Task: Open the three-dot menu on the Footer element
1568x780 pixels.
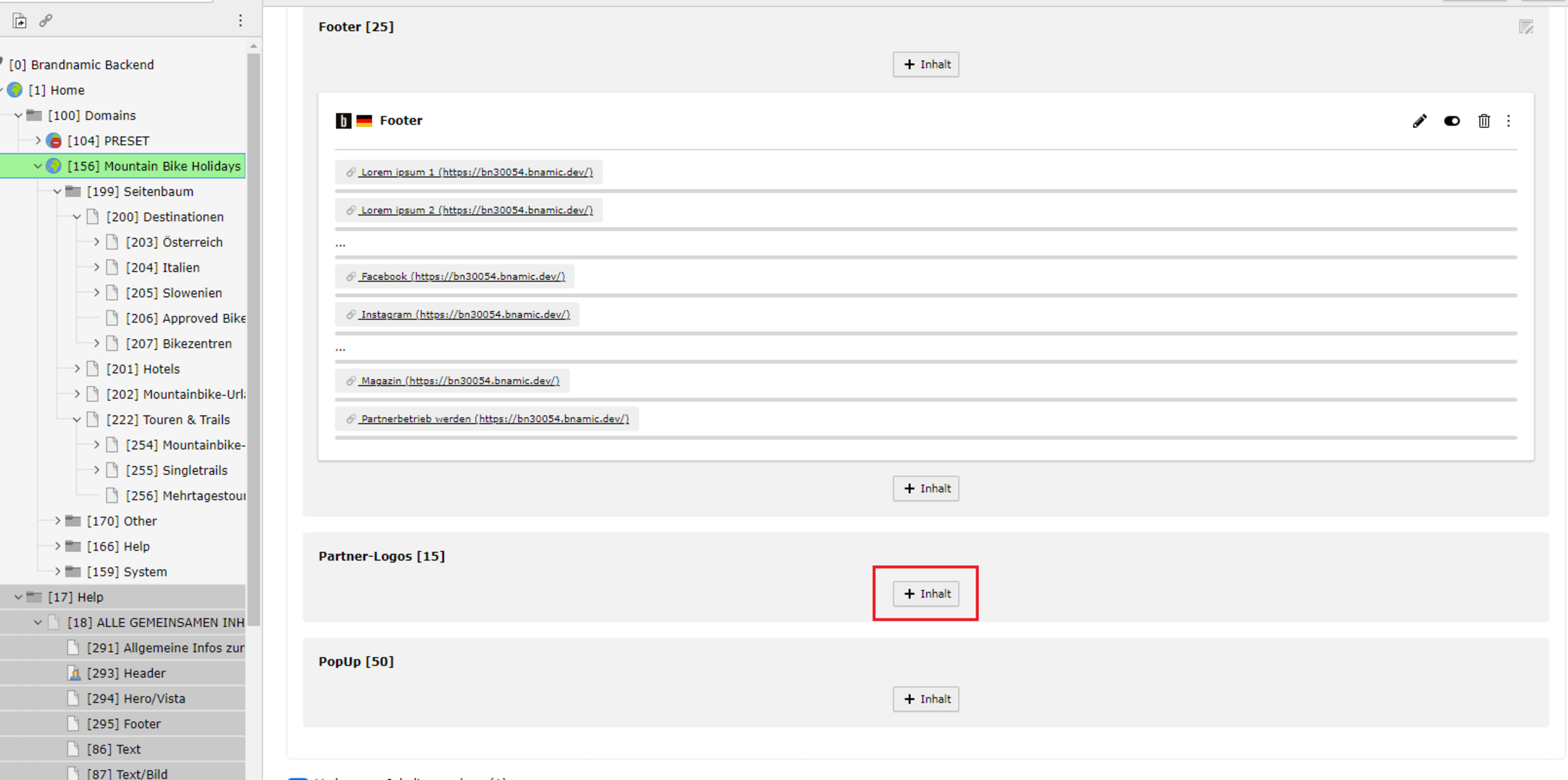Action: pos(1509,121)
